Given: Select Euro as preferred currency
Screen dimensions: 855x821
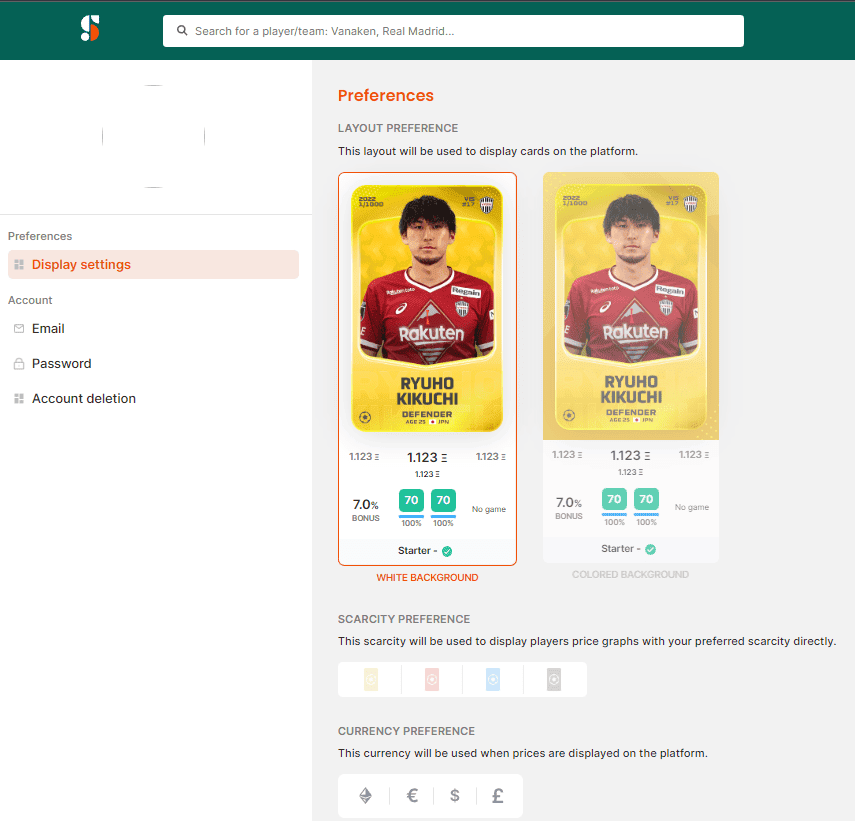Looking at the screenshot, I should (x=411, y=795).
